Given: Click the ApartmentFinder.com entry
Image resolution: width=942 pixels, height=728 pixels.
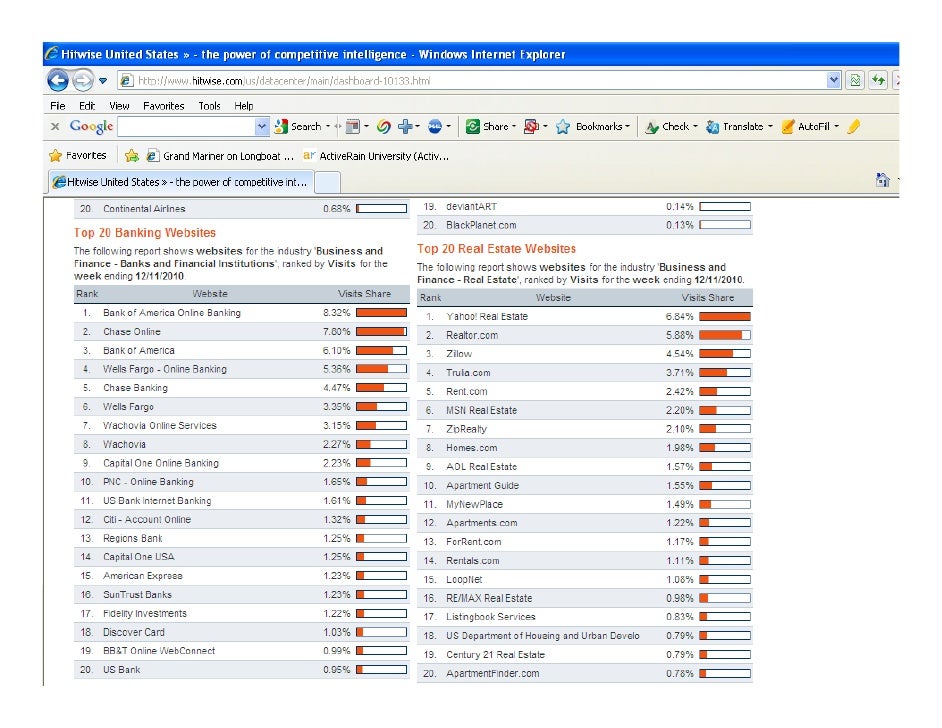Looking at the screenshot, I should 493,673.
